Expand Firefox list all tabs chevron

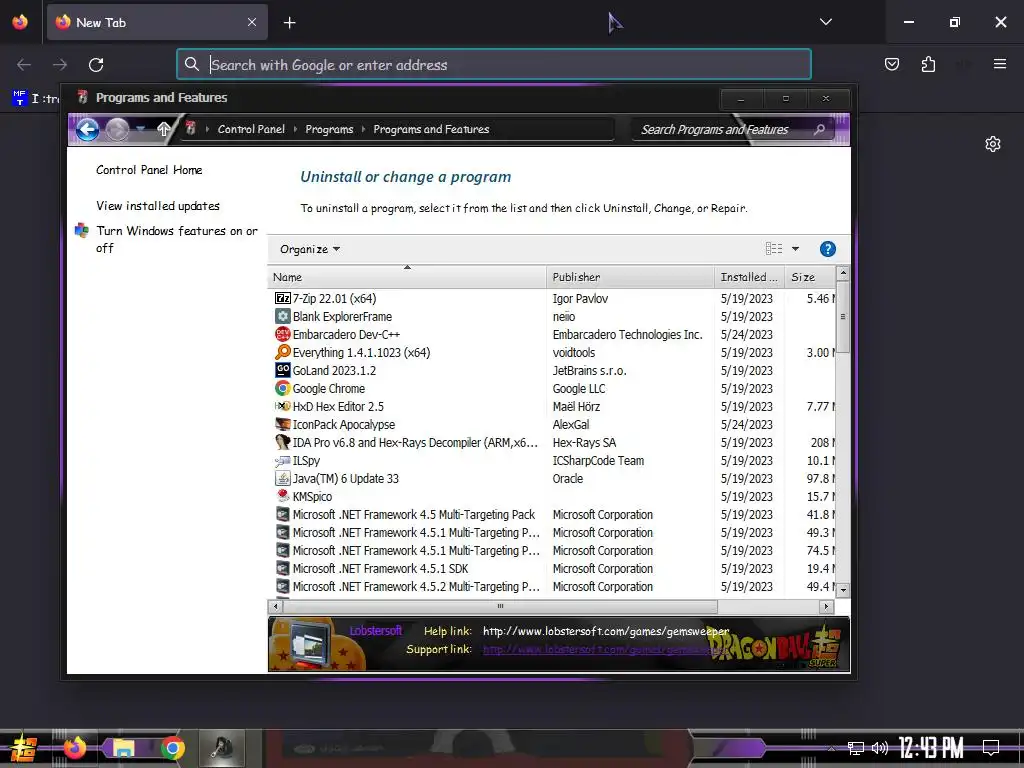coord(826,22)
